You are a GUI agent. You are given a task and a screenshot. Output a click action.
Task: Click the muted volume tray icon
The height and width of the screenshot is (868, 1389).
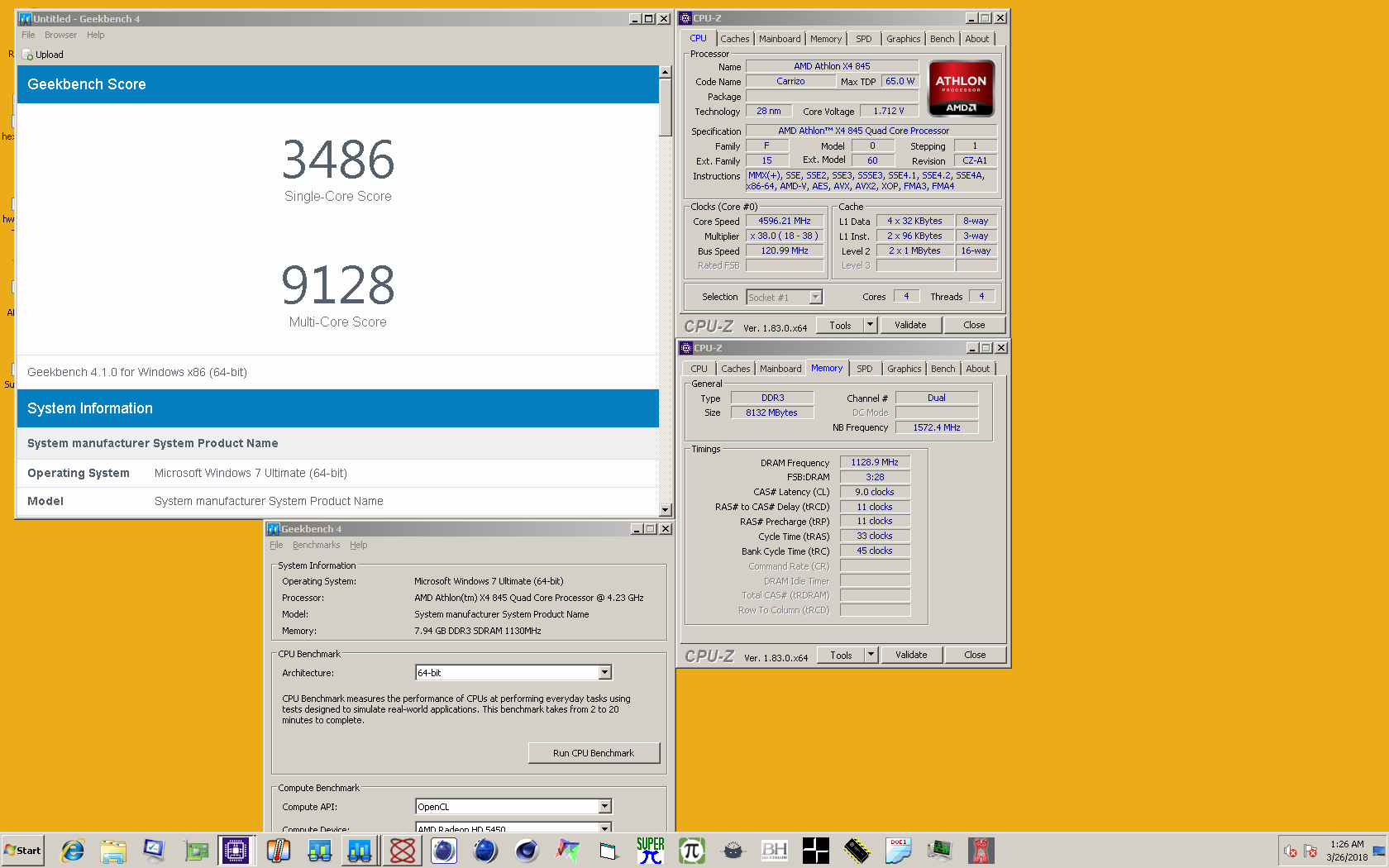coord(1291,851)
